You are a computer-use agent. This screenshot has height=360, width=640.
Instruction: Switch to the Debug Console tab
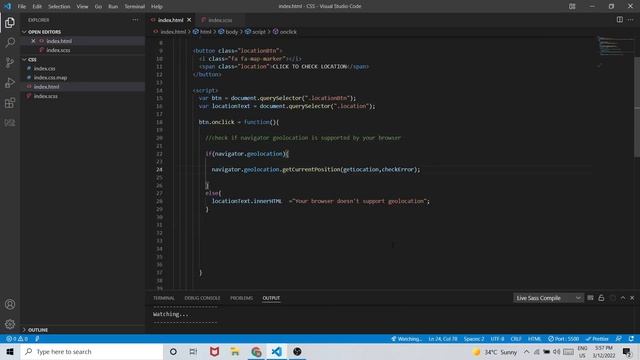[x=202, y=298]
